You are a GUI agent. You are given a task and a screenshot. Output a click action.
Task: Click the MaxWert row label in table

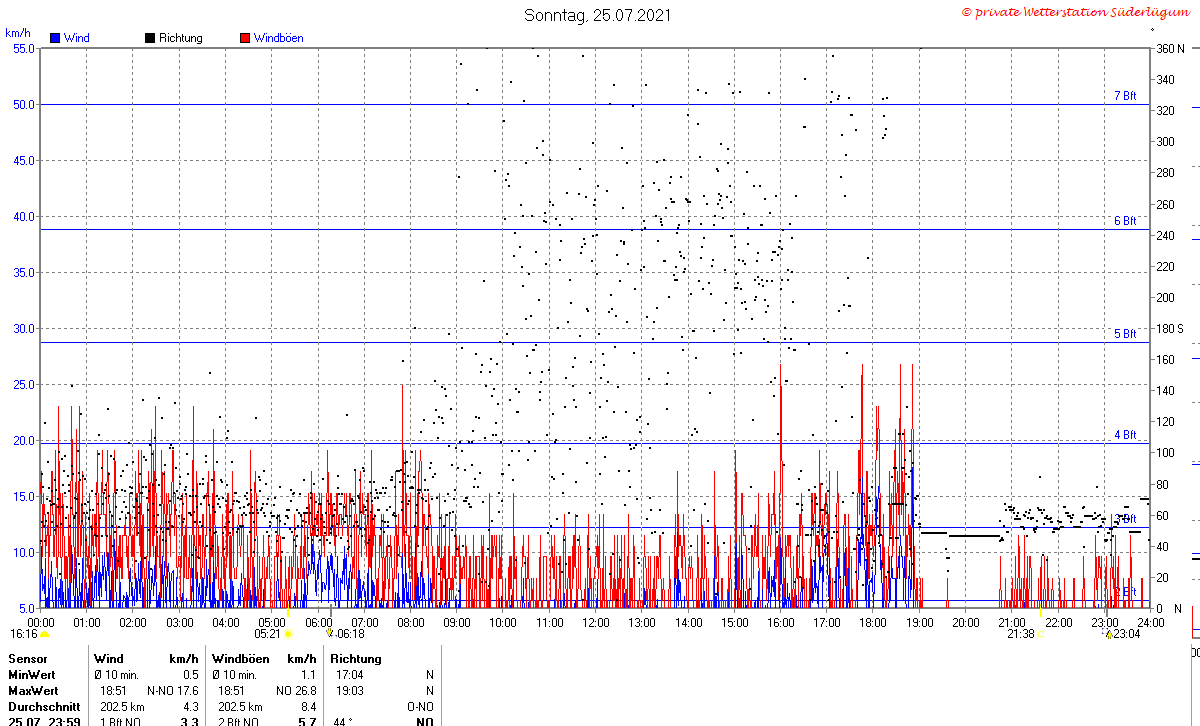(32, 691)
